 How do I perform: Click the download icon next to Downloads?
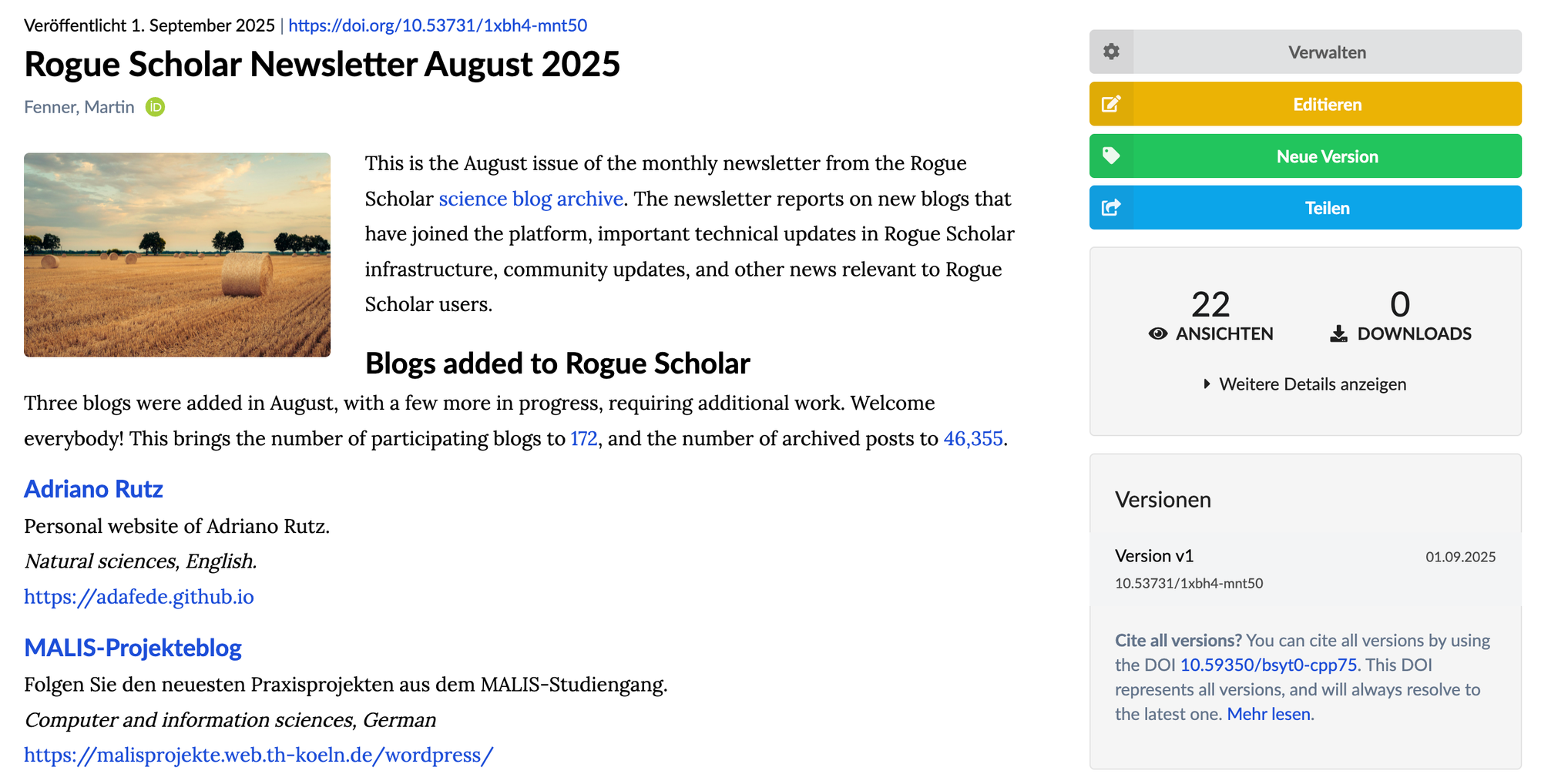point(1339,333)
